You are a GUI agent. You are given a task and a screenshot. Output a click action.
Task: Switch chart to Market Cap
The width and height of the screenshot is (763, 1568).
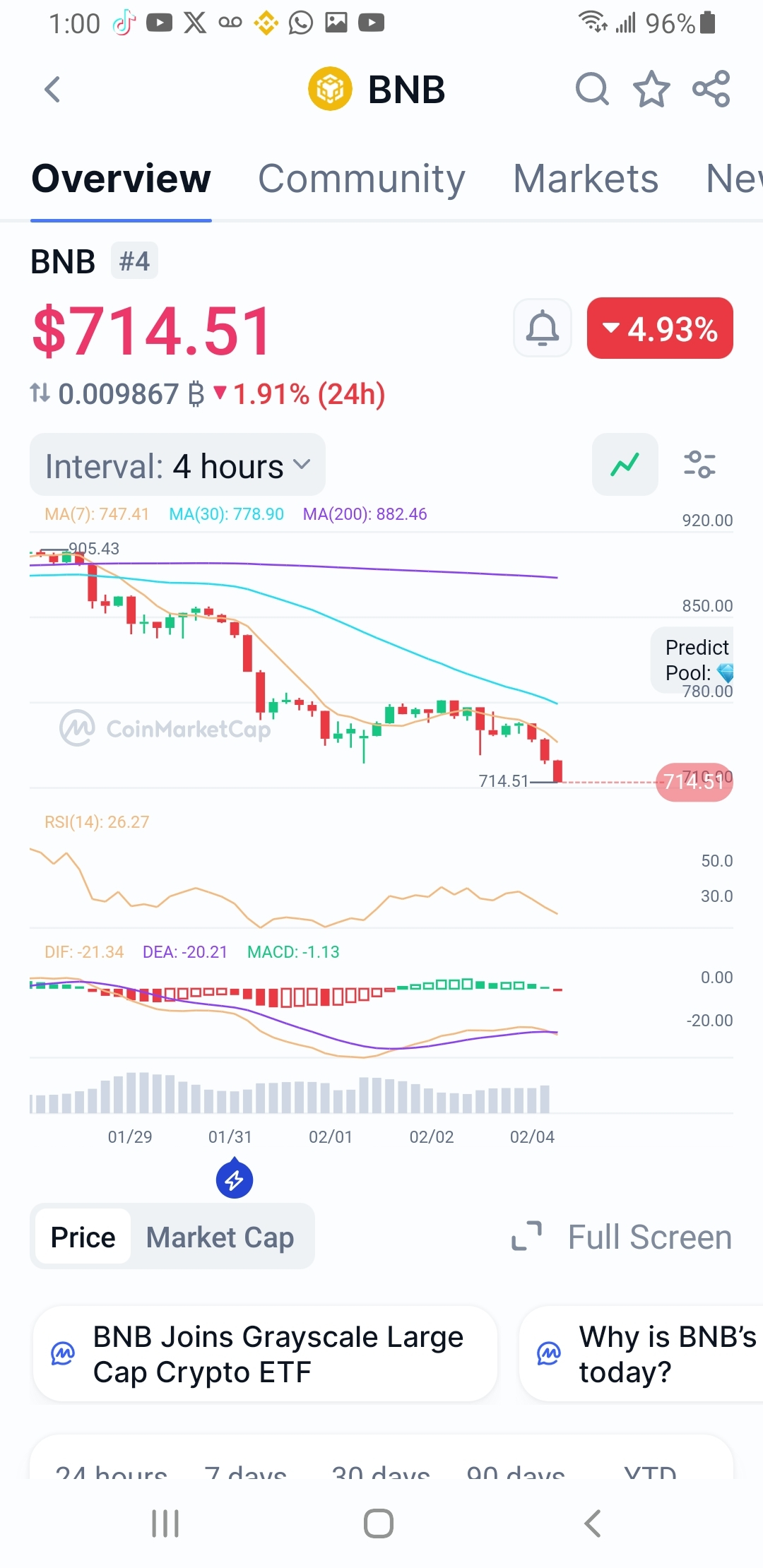tap(220, 1237)
